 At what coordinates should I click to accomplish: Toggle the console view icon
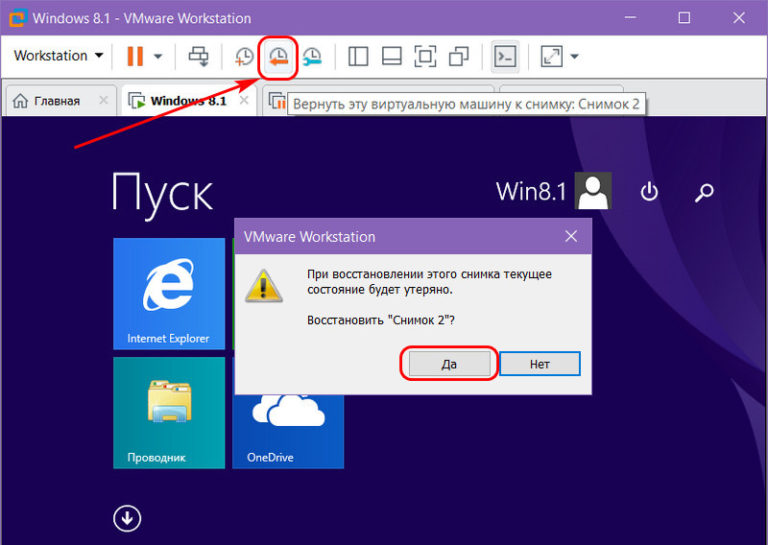(506, 56)
